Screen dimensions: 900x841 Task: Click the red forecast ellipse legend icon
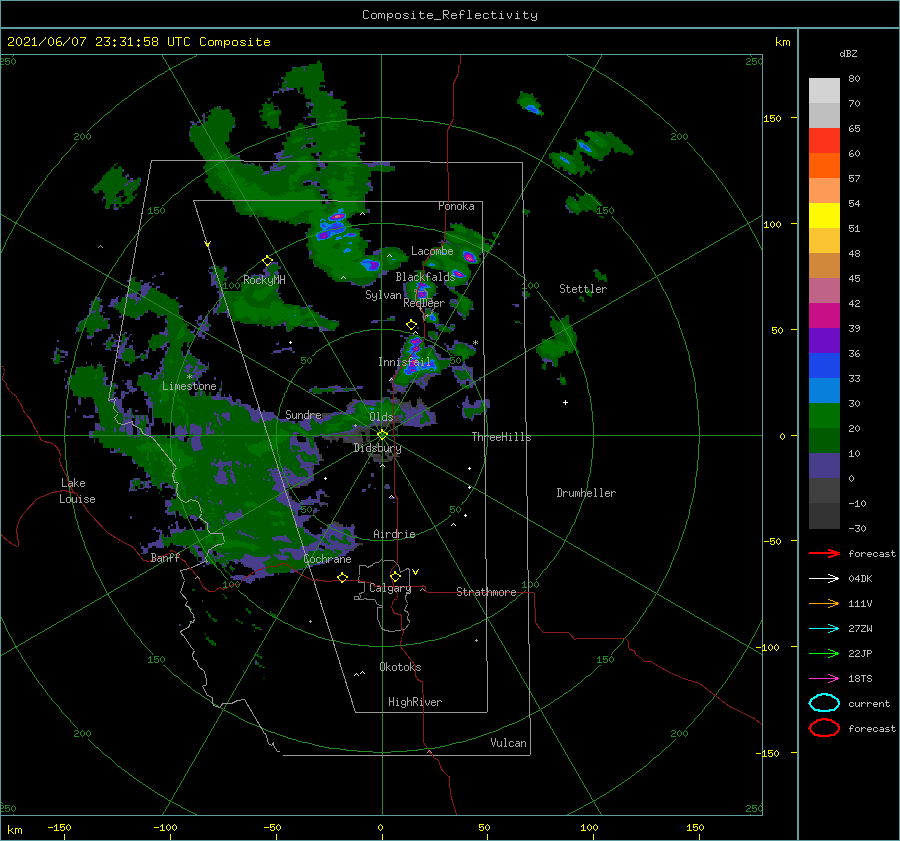(824, 728)
